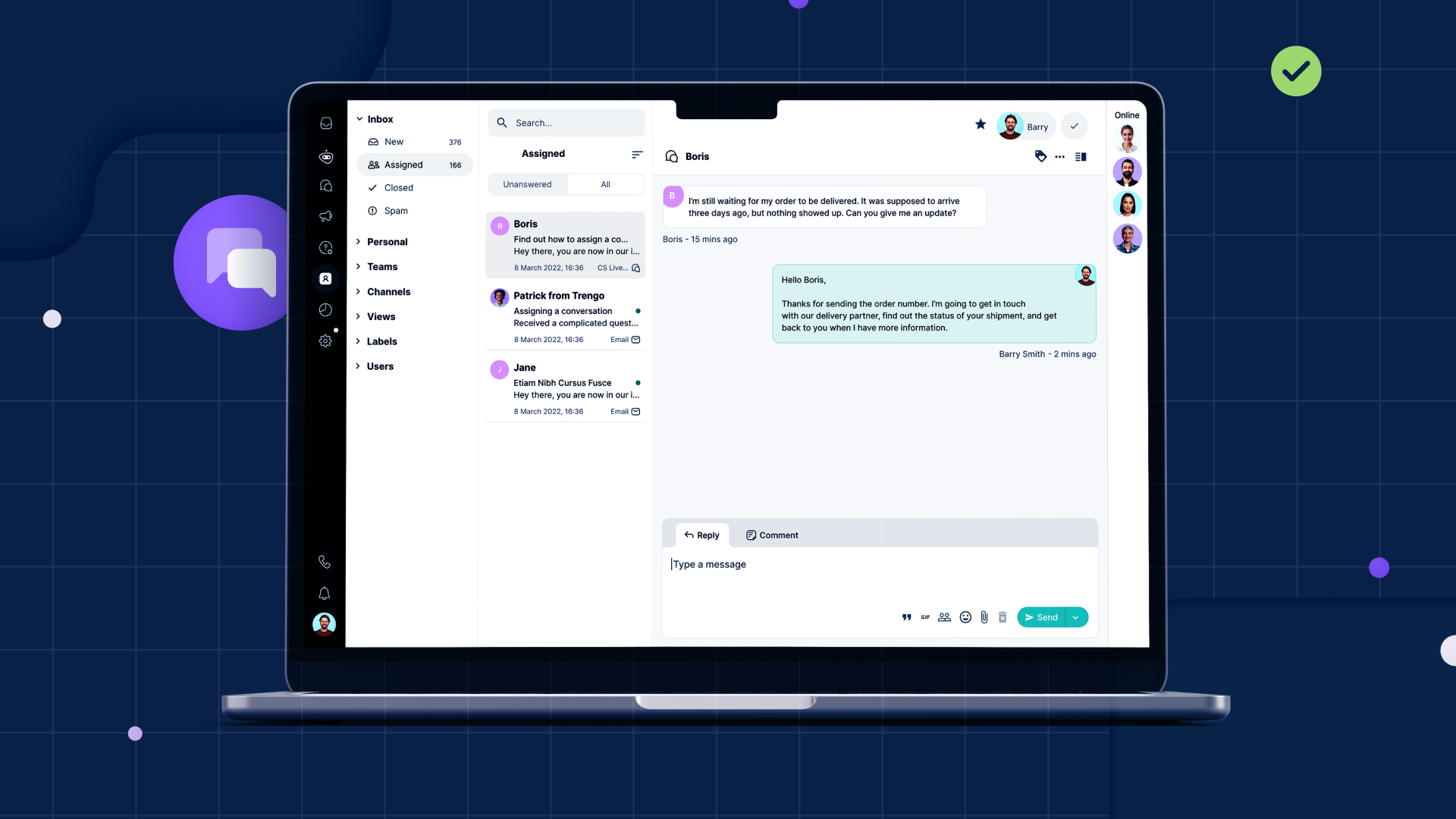Mark conversation closed with checkmark button
The width and height of the screenshot is (1456, 819).
pyautogui.click(x=1074, y=126)
